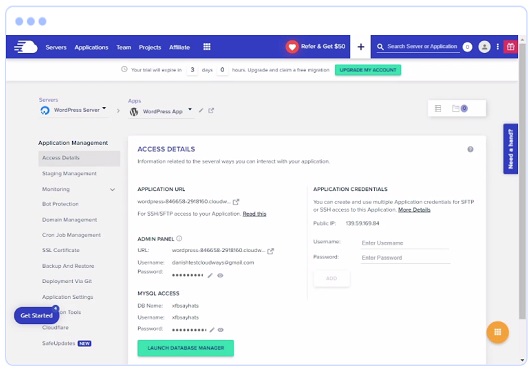Open WordPress App in external window icon
The image size is (532, 369).
click(x=211, y=111)
